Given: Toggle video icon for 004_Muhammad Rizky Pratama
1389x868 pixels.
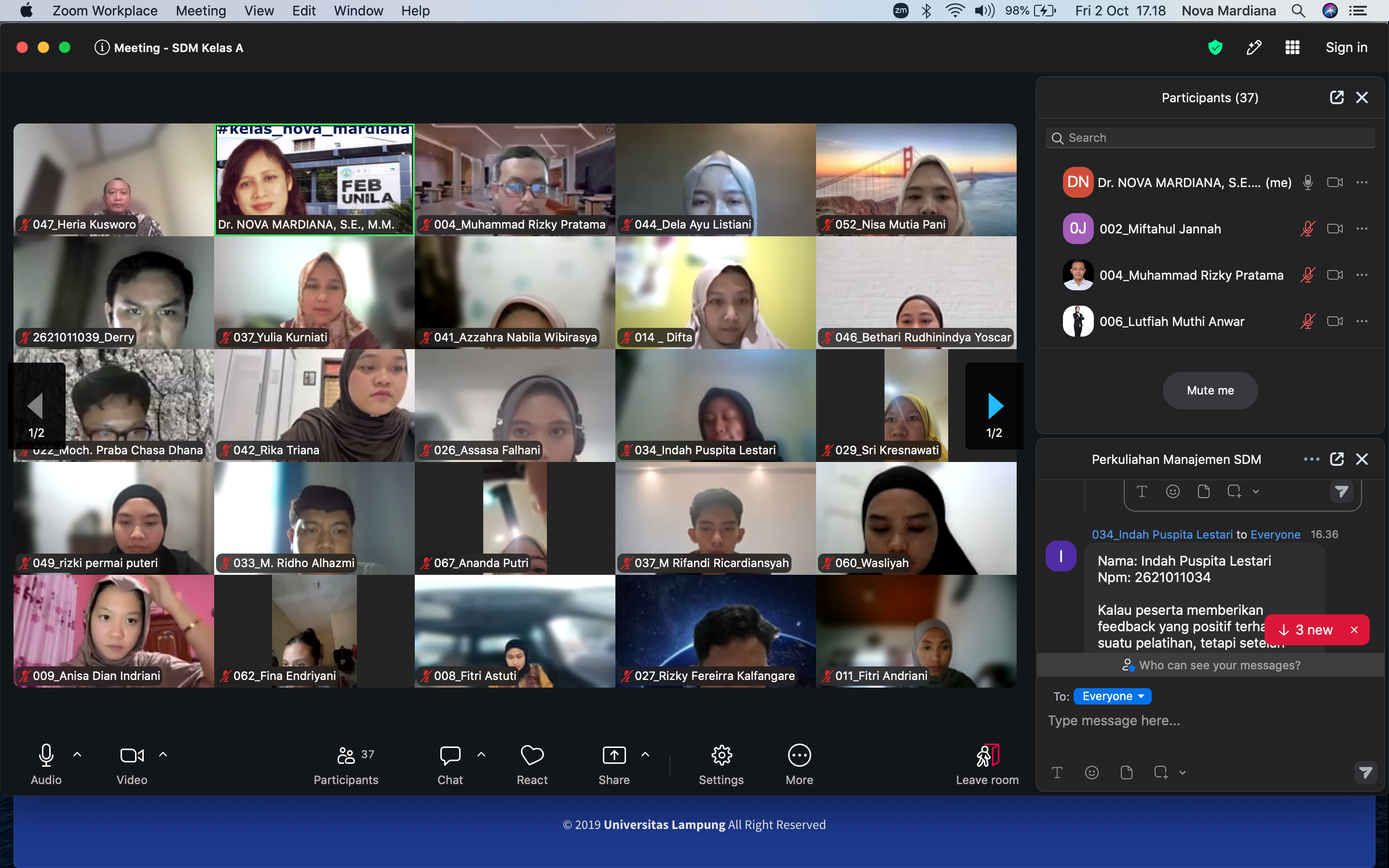Looking at the screenshot, I should click(1335, 275).
